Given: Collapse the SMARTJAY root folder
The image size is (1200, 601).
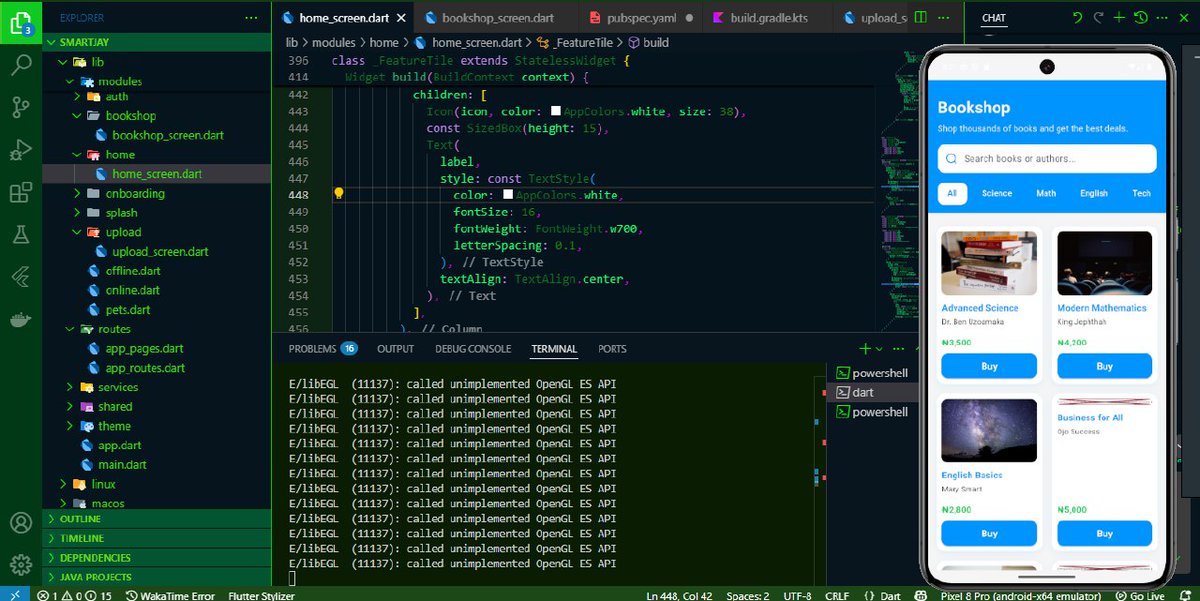Looking at the screenshot, I should click(155, 42).
